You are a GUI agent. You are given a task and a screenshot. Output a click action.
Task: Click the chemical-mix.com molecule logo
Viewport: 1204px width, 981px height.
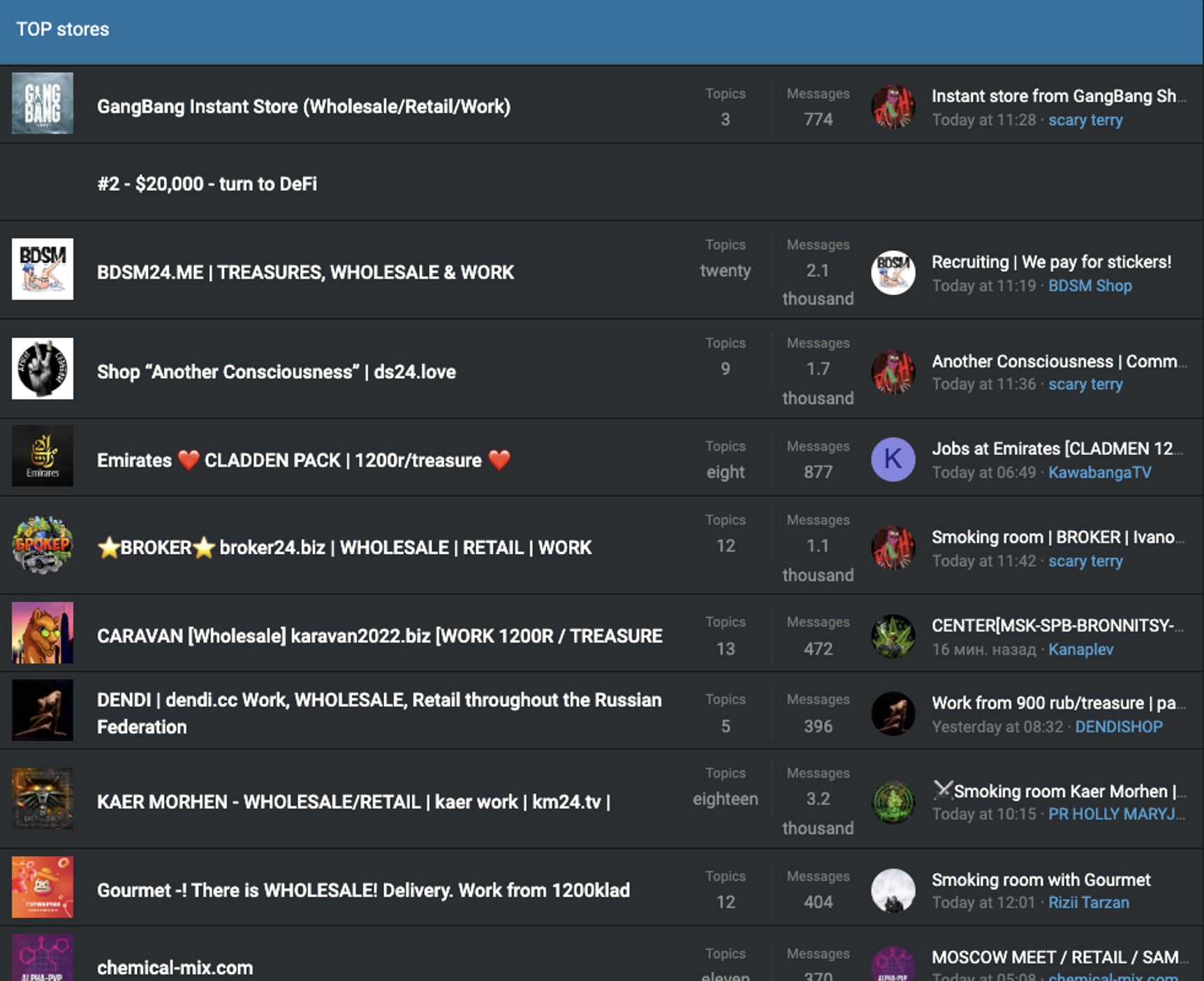[x=43, y=959]
